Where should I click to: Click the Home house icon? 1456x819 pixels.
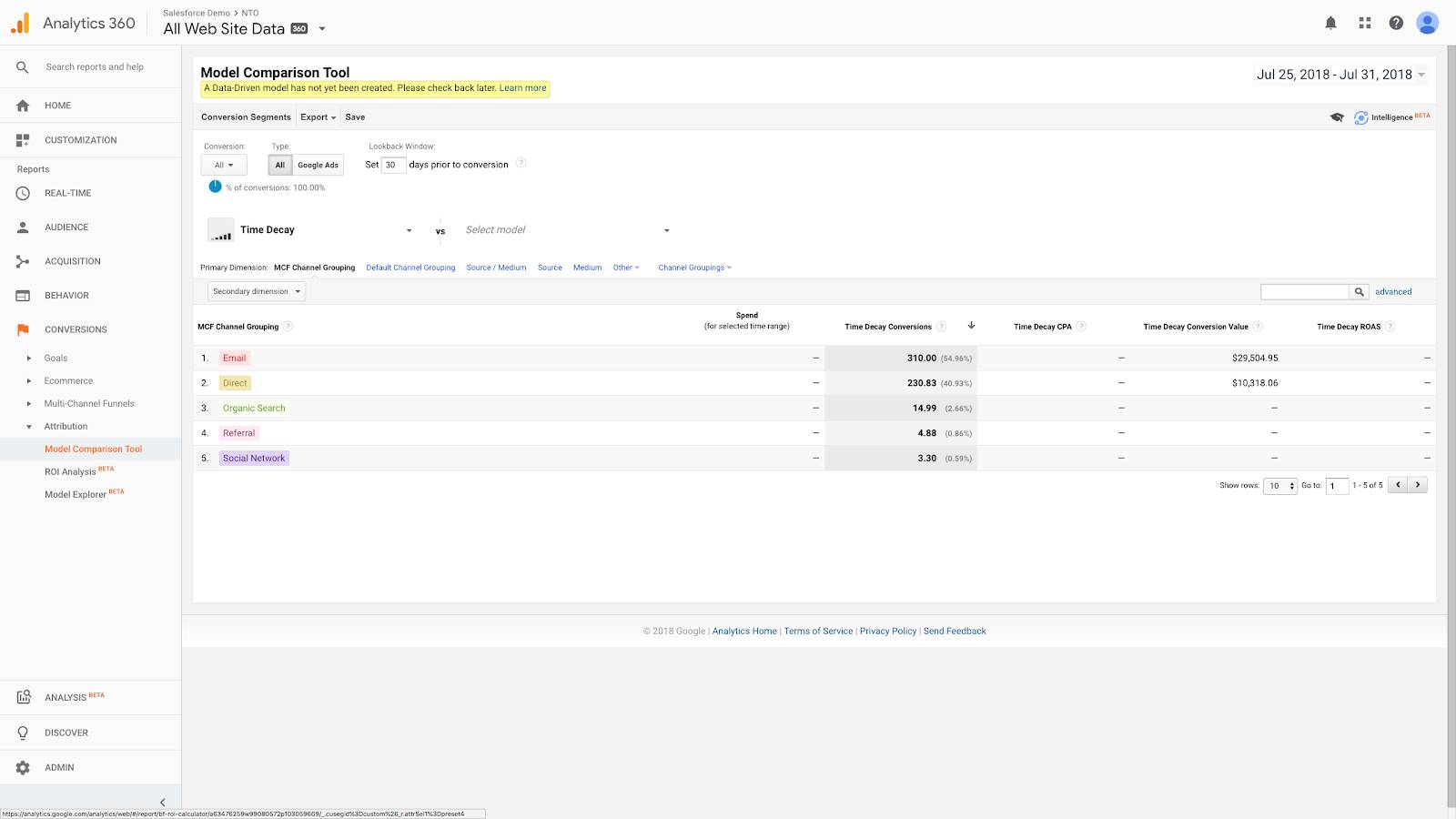(x=23, y=106)
